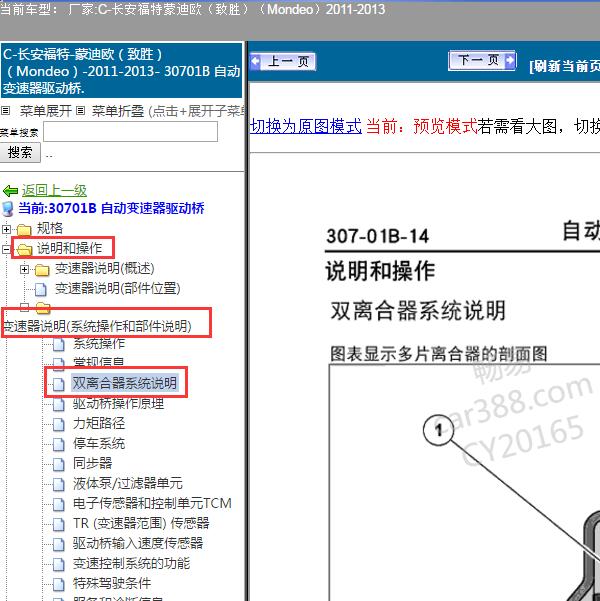Click the 双离合器系统说明 page heading
The width and height of the screenshot is (600, 601).
pos(418,310)
